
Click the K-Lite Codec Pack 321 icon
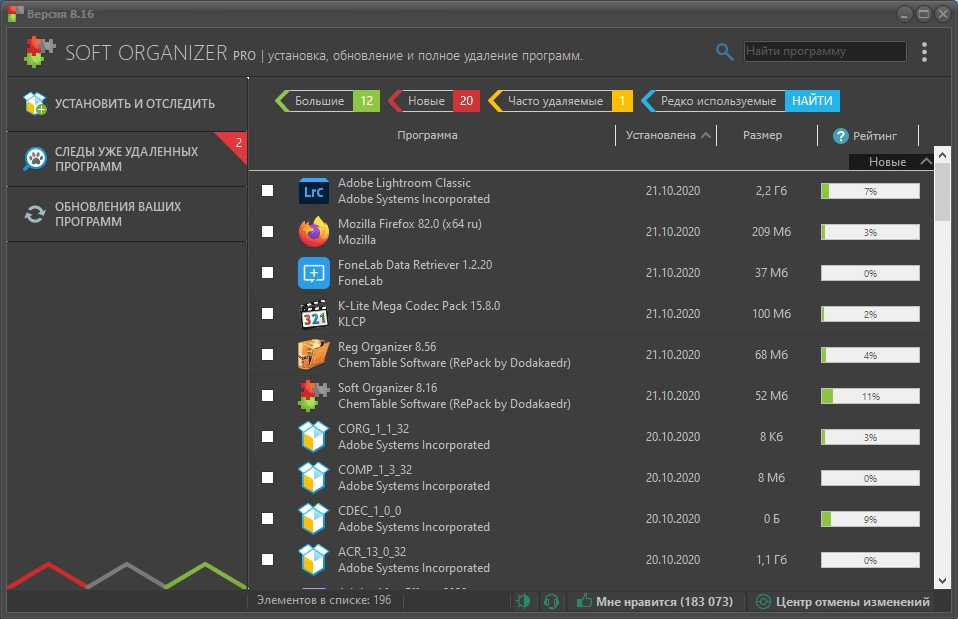313,313
